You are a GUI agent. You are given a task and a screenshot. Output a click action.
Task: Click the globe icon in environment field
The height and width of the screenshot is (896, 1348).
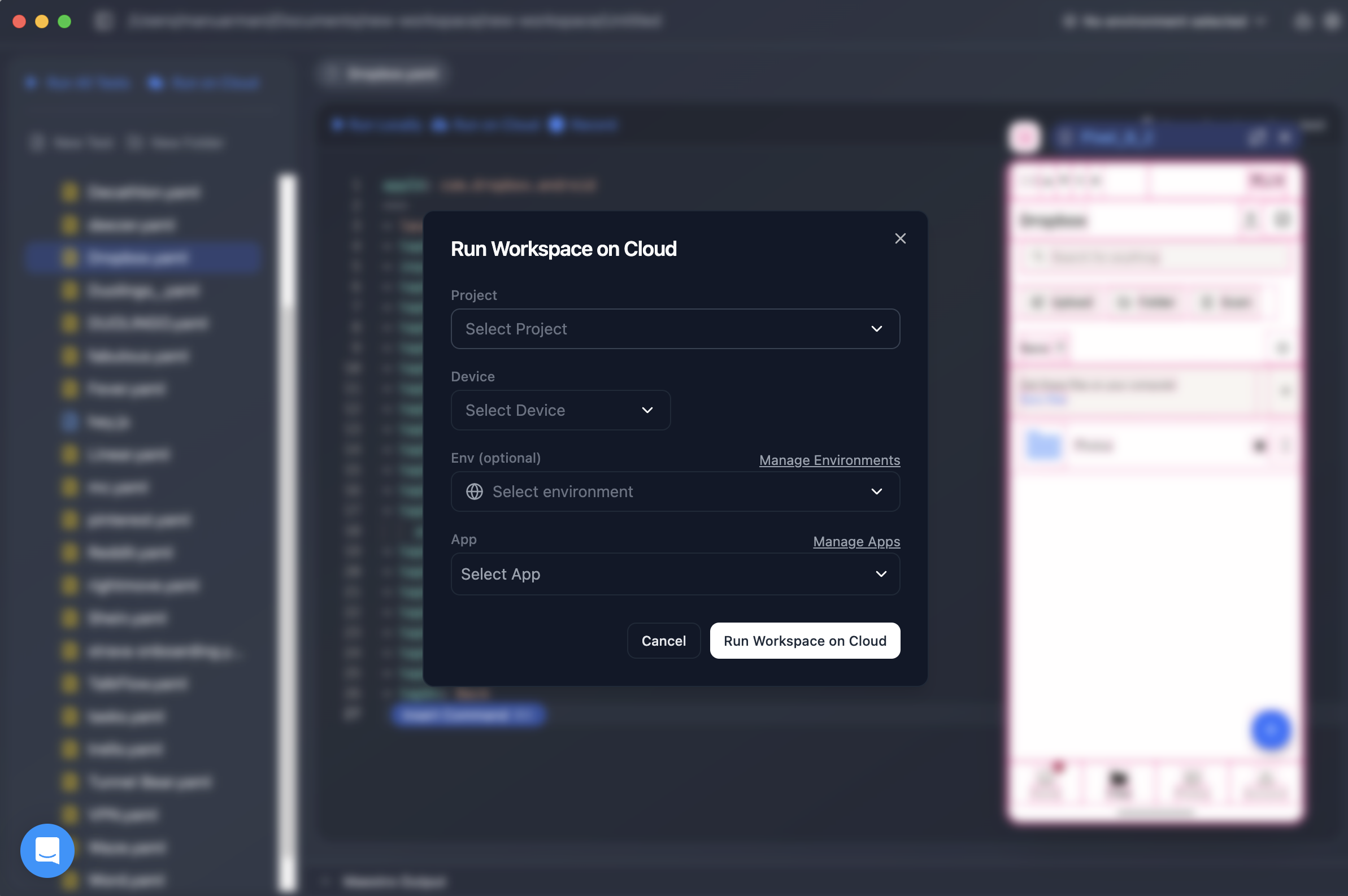pos(474,492)
